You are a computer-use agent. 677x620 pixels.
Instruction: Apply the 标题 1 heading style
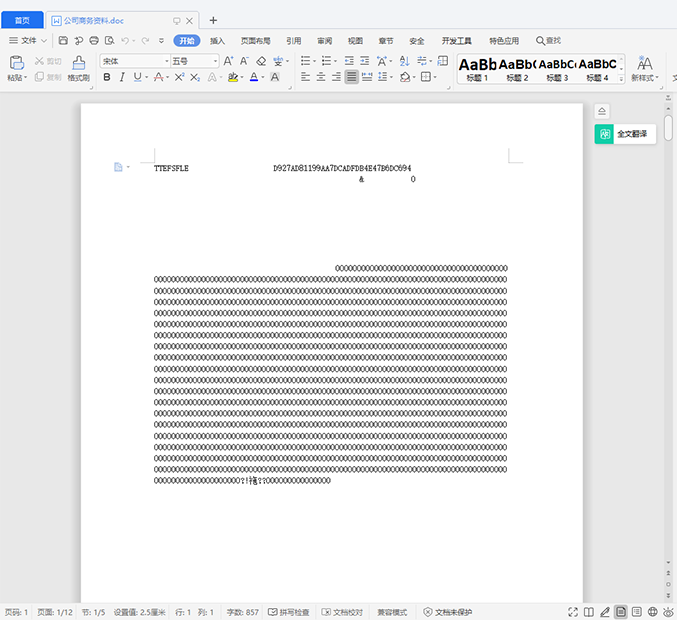point(477,69)
